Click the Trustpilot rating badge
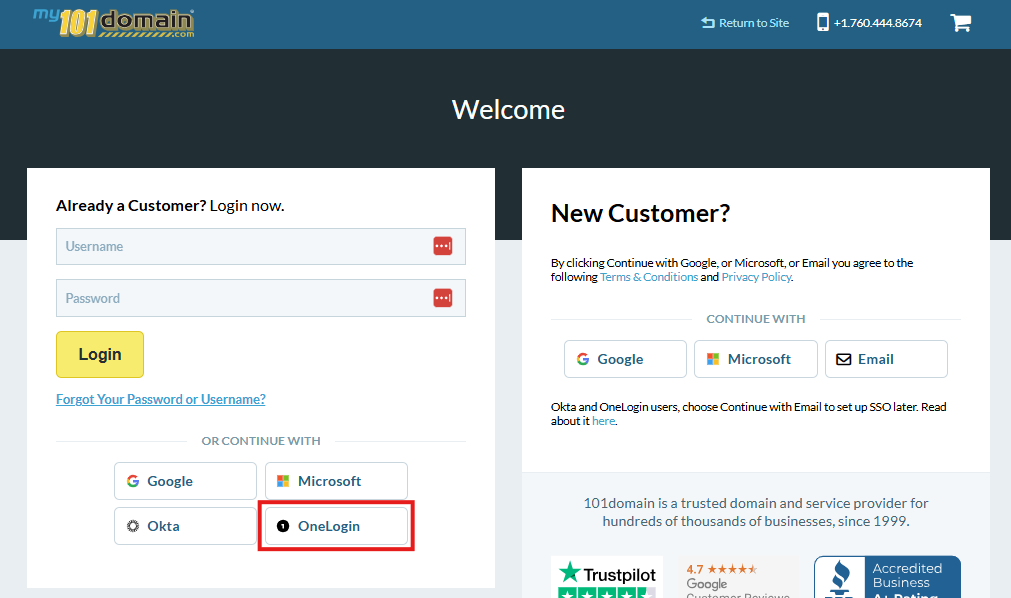1011x598 pixels. (606, 577)
